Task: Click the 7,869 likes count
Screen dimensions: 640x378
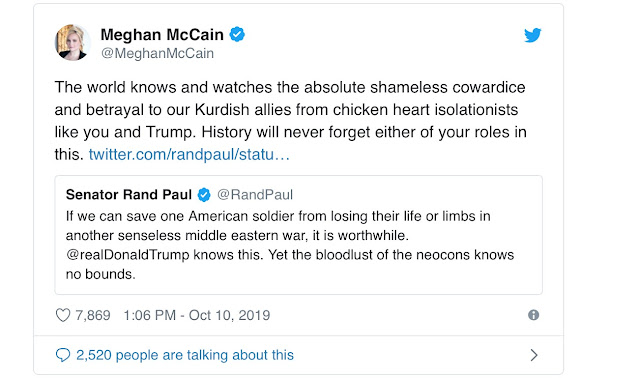Action: (x=93, y=315)
